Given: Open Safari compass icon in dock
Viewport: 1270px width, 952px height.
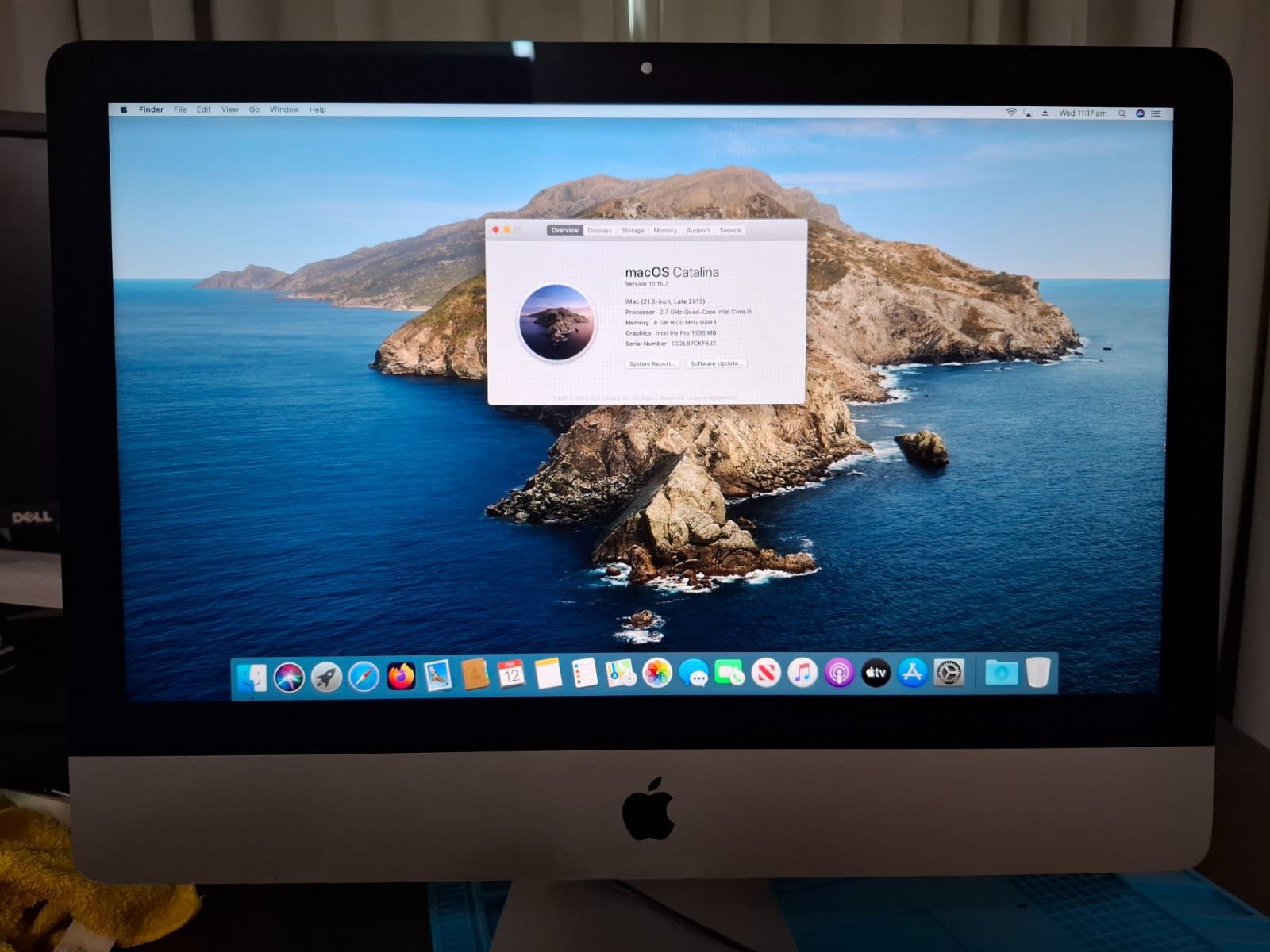Looking at the screenshot, I should pyautogui.click(x=364, y=677).
